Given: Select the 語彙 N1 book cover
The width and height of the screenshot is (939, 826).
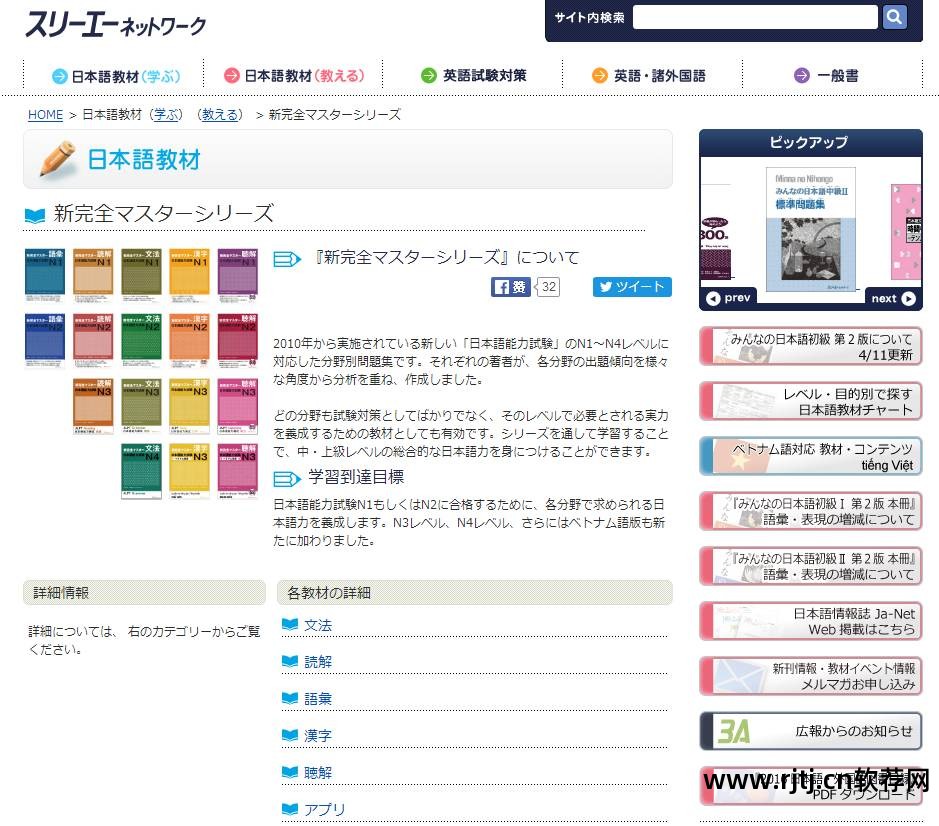Looking at the screenshot, I should [45, 276].
